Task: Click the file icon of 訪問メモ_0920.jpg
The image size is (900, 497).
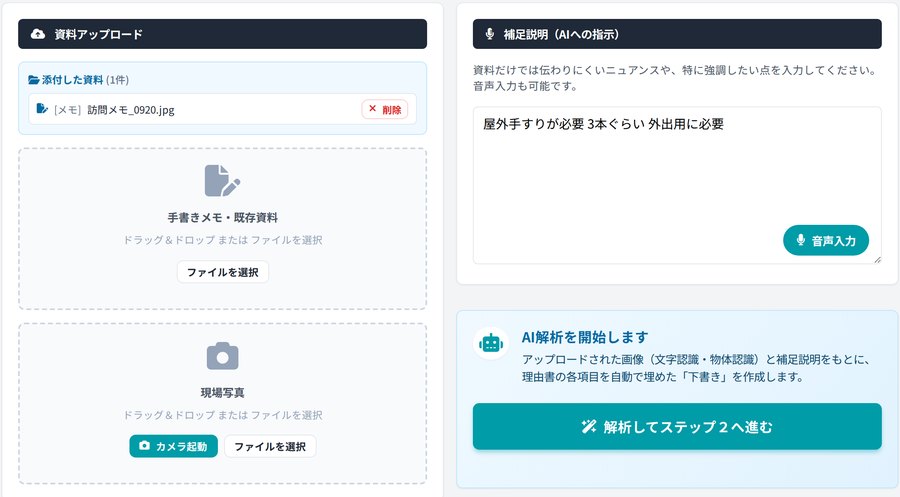Action: click(x=42, y=108)
